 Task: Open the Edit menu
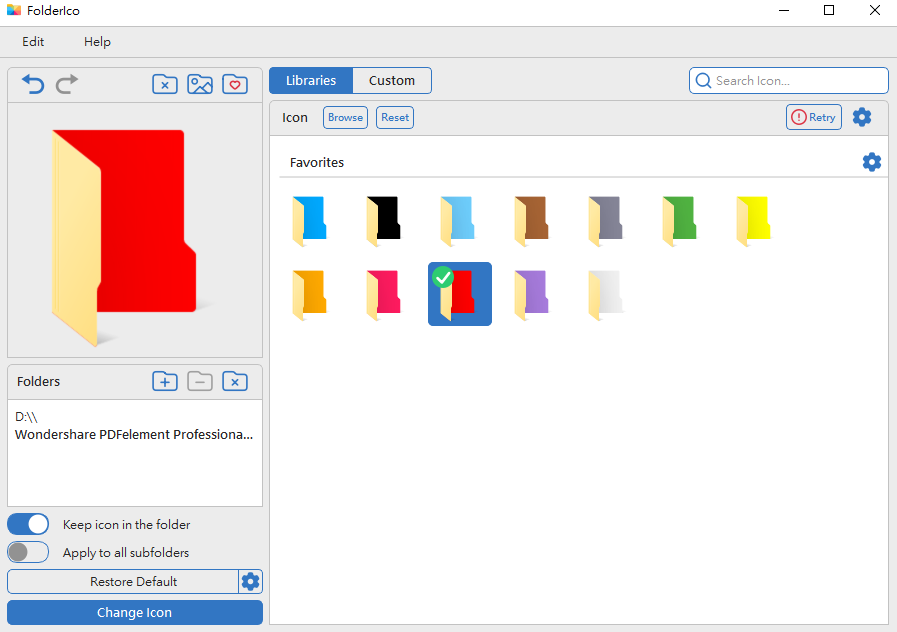pyautogui.click(x=33, y=42)
